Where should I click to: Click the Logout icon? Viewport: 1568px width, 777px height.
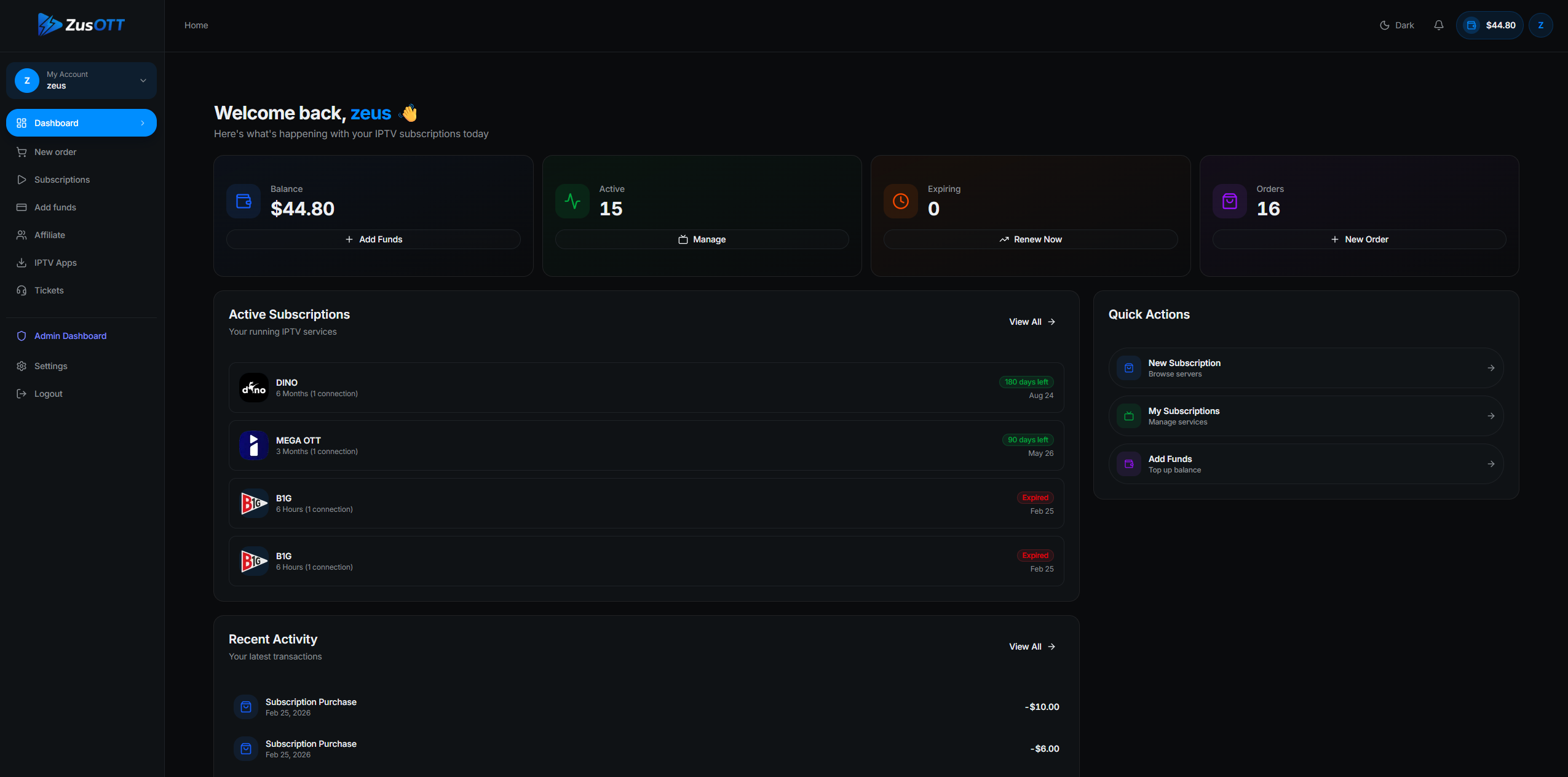(22, 394)
